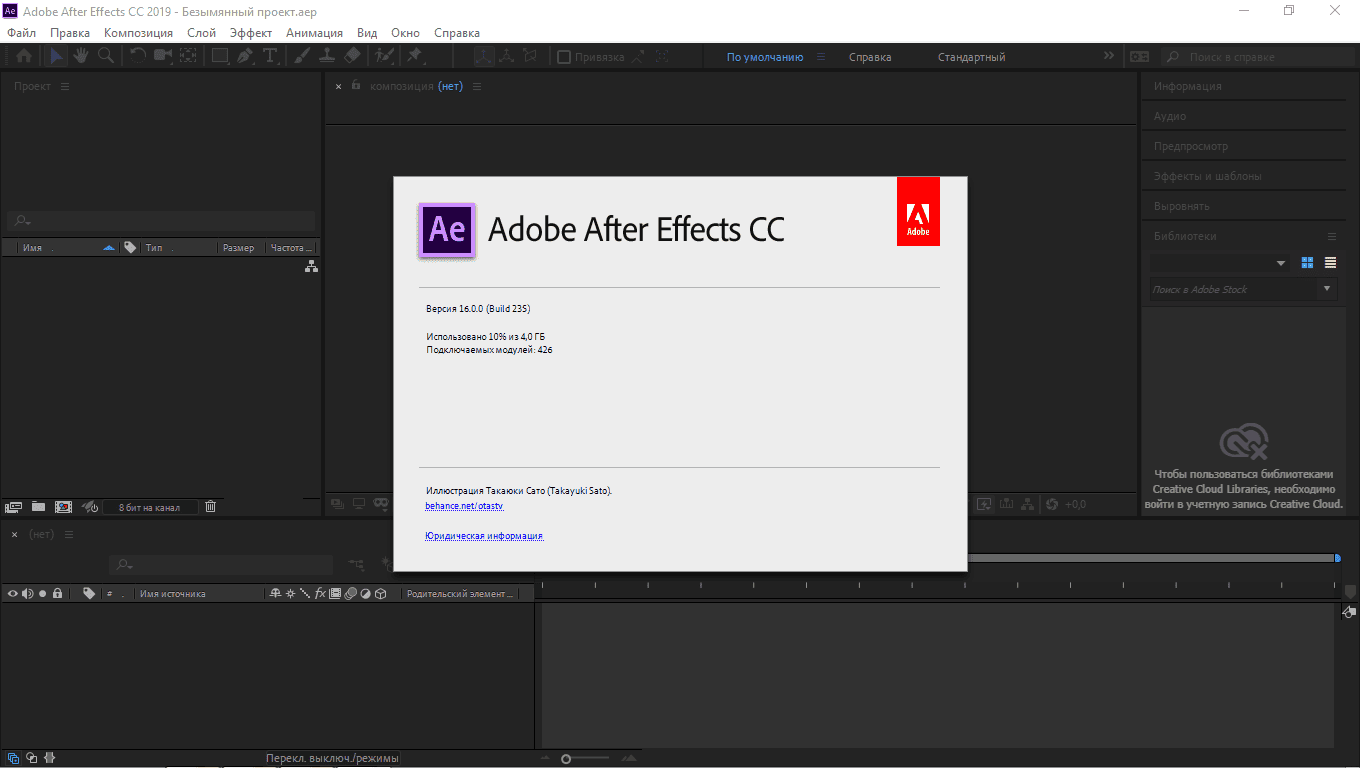Image resolution: width=1360 pixels, height=768 pixels.
Task: Expand the workspace overflow double-arrow
Action: click(1108, 57)
